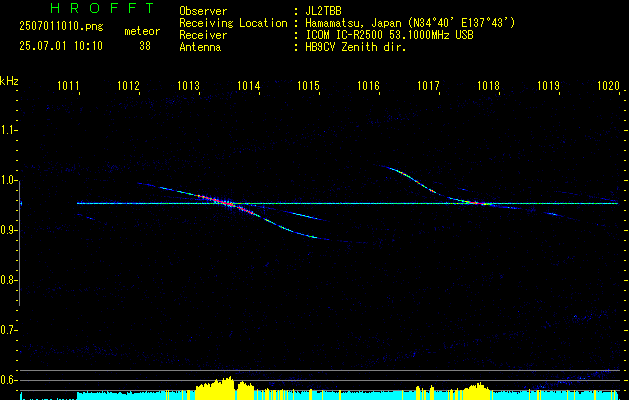Click the kHz axis unit label
Image resolution: width=629 pixels, height=400 pixels.
pos(9,81)
